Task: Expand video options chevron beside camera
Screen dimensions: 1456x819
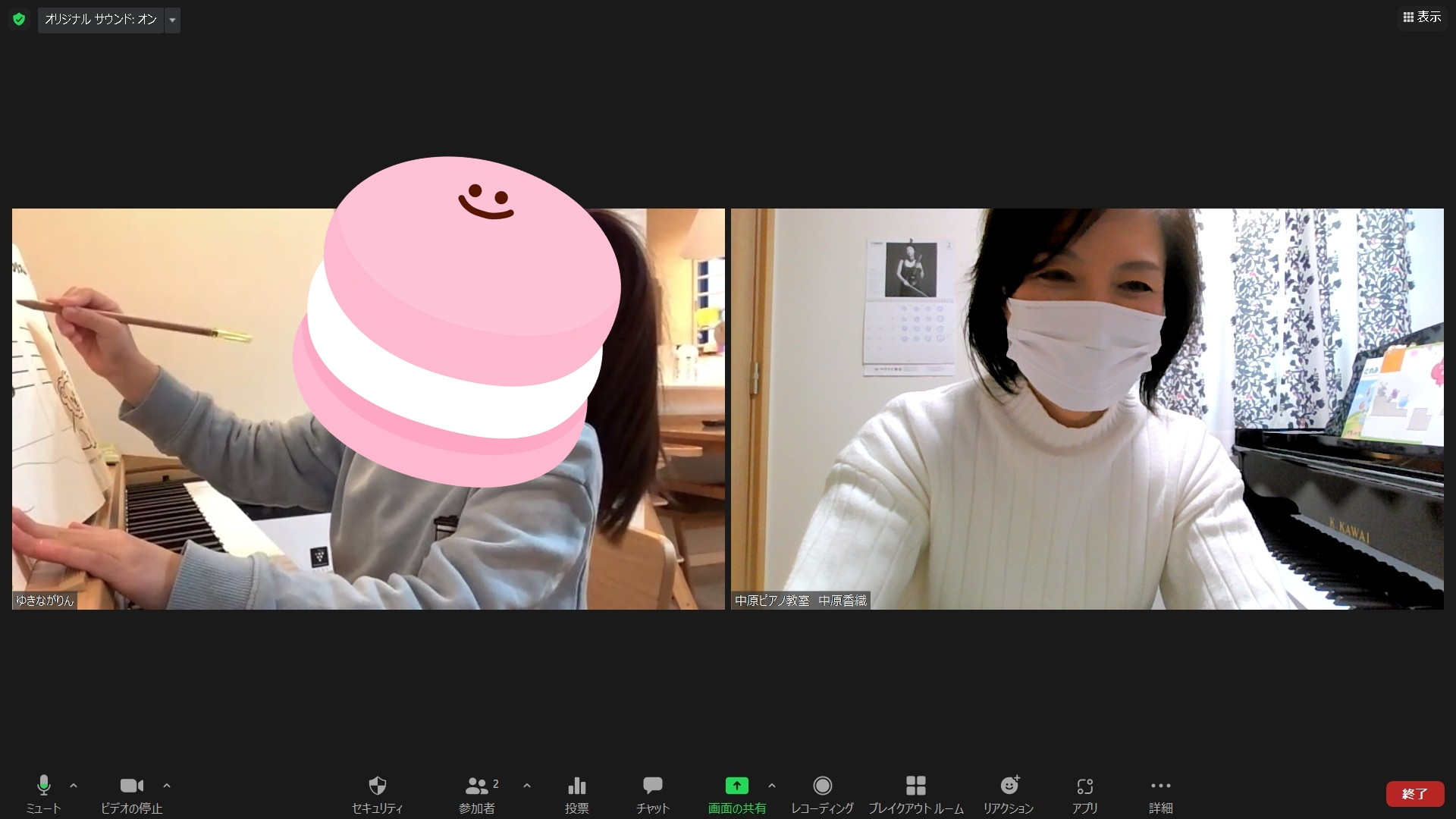Action: click(x=167, y=786)
